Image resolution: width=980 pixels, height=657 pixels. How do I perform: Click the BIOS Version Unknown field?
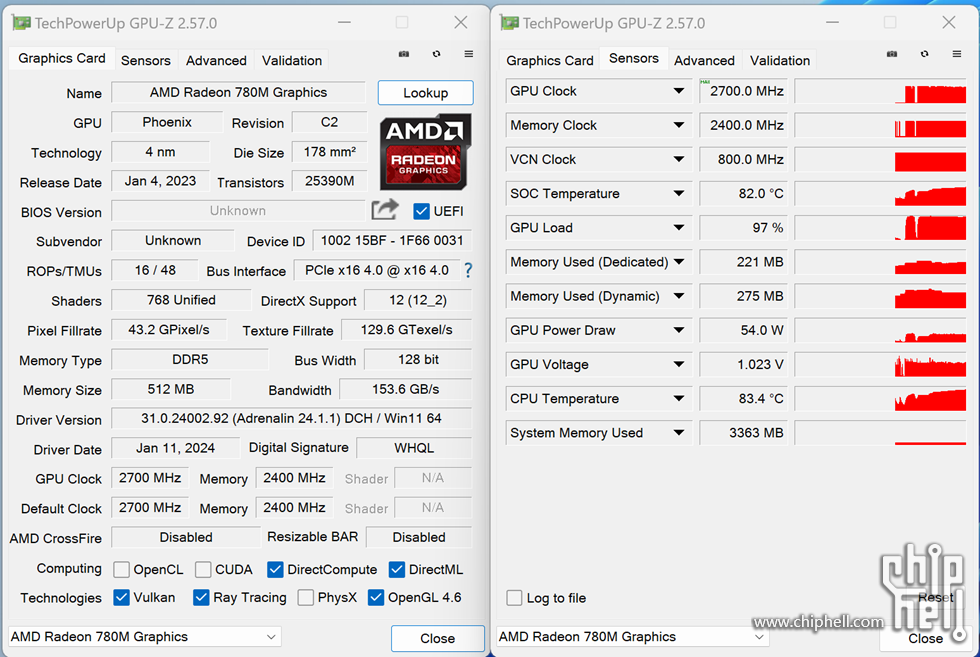tap(238, 211)
